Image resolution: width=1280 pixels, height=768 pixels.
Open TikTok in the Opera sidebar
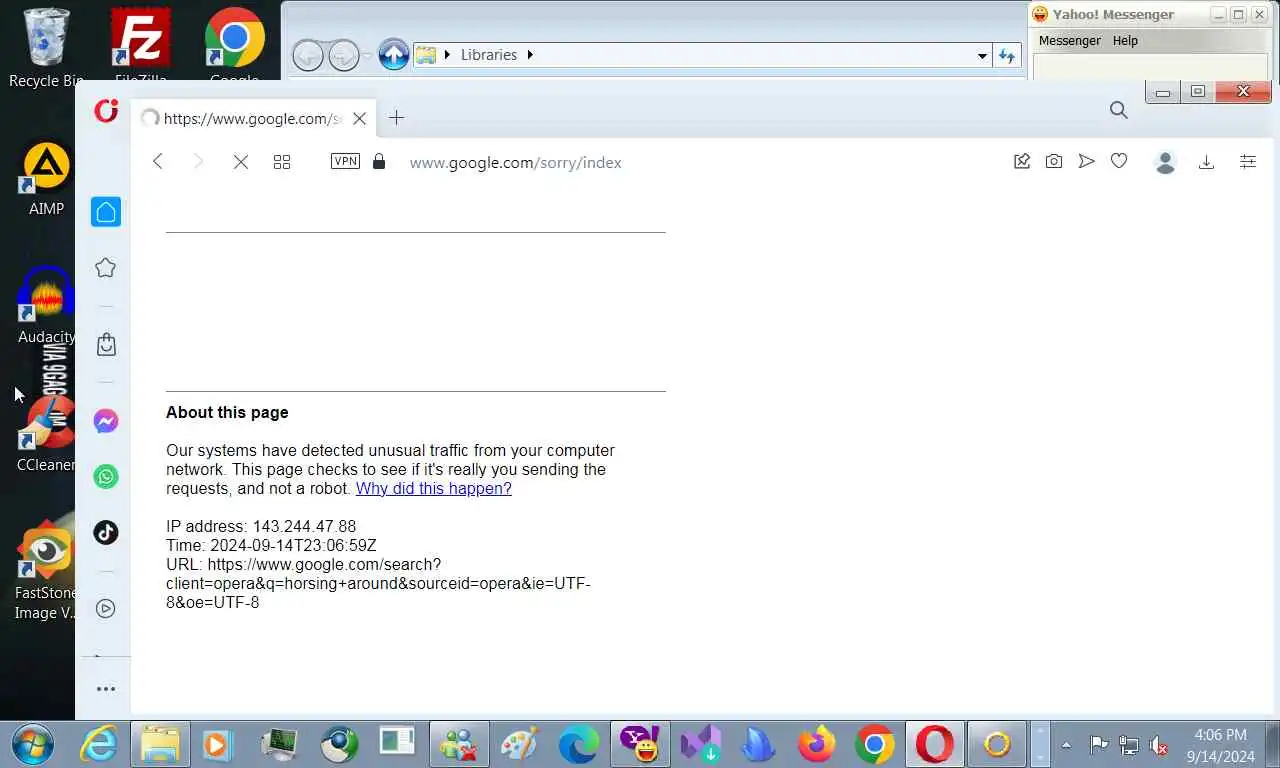click(106, 532)
